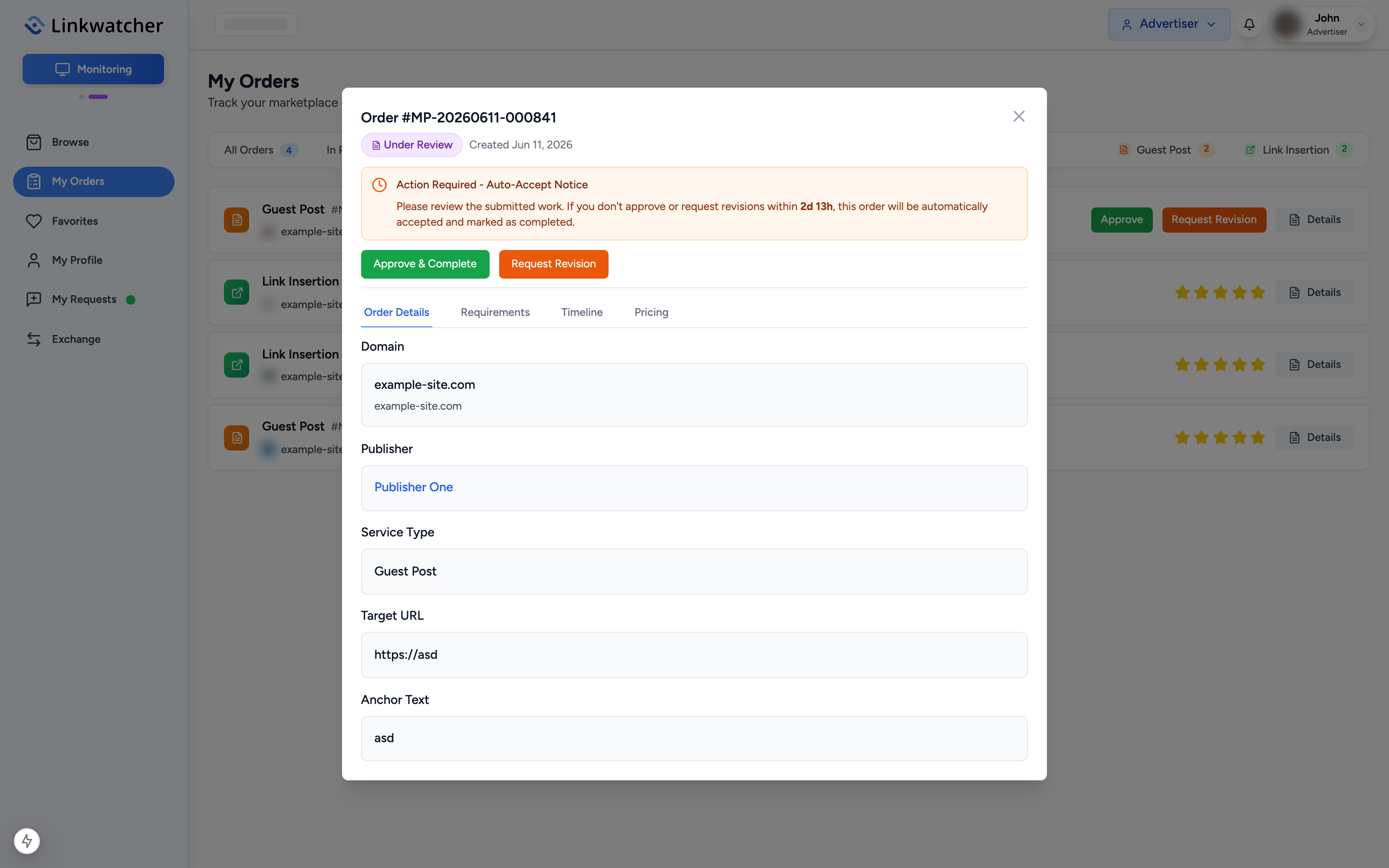Click the Target URL field https://asd
Screen dimensions: 1389x868
click(694, 655)
